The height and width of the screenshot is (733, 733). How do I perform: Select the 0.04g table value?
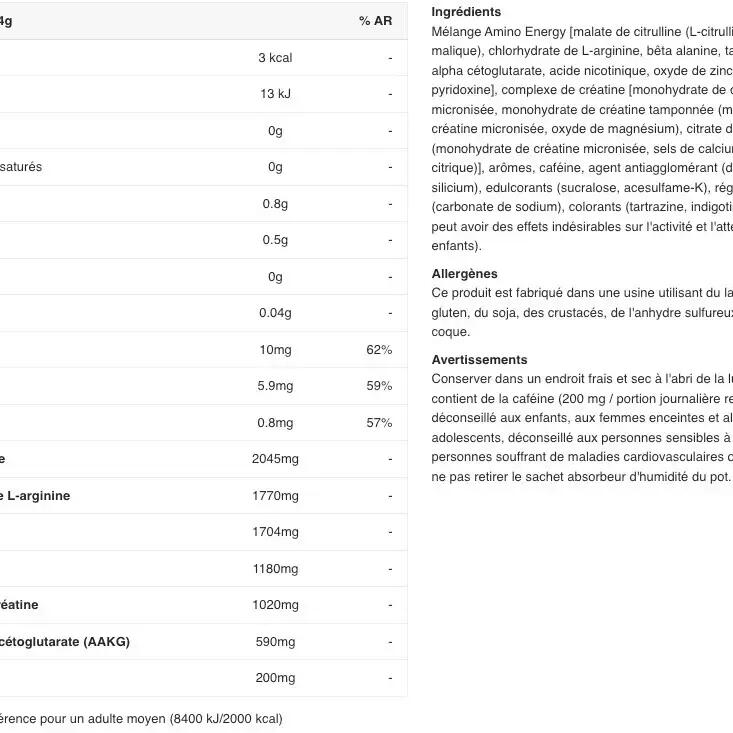click(x=275, y=313)
